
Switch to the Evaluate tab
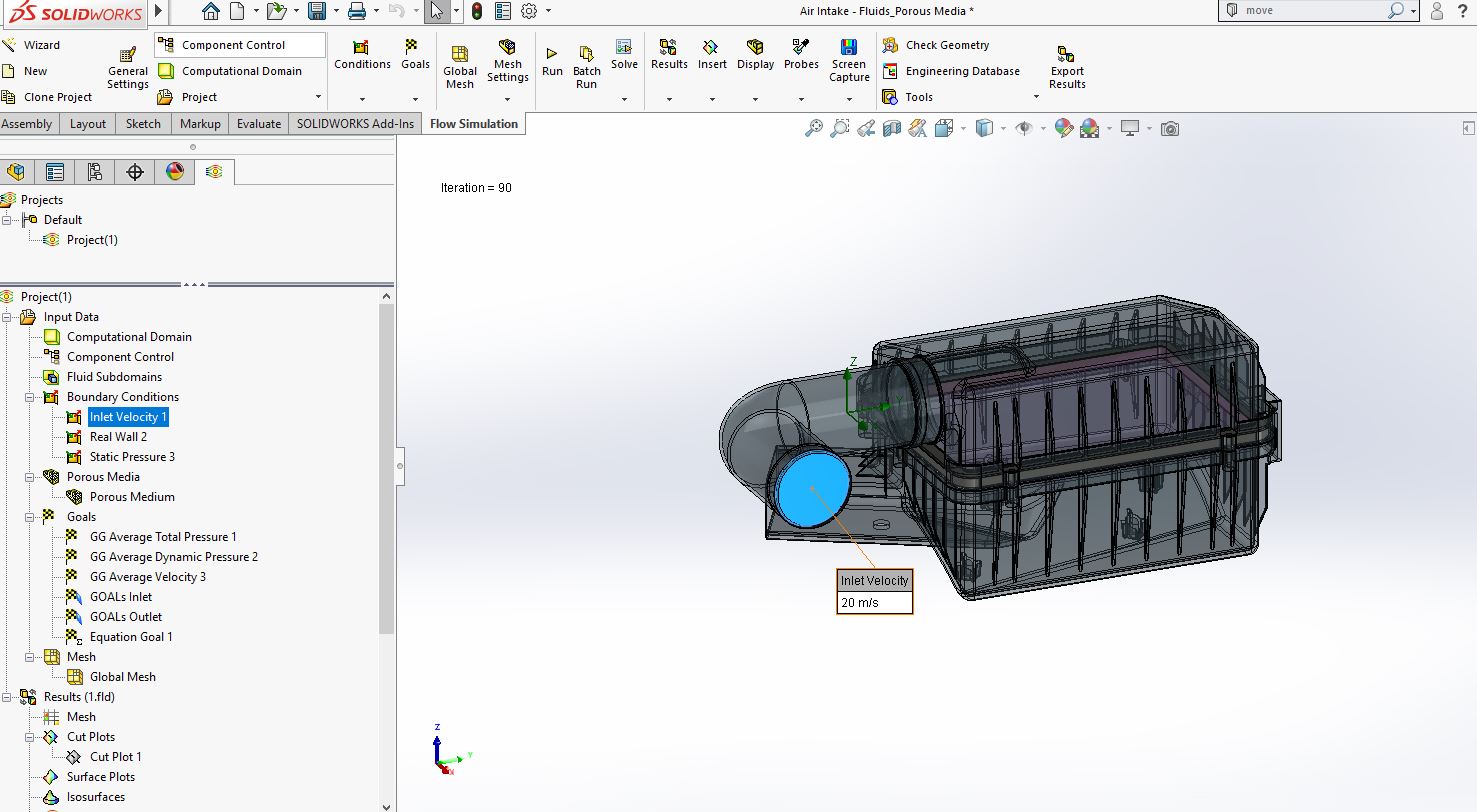point(258,124)
